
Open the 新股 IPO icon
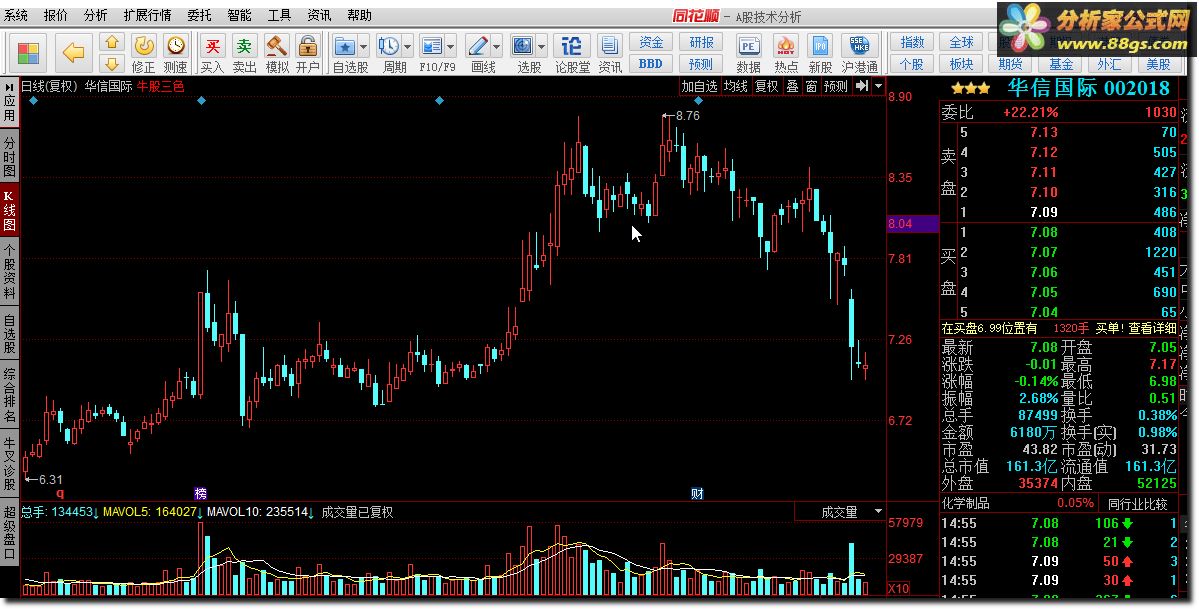820,46
